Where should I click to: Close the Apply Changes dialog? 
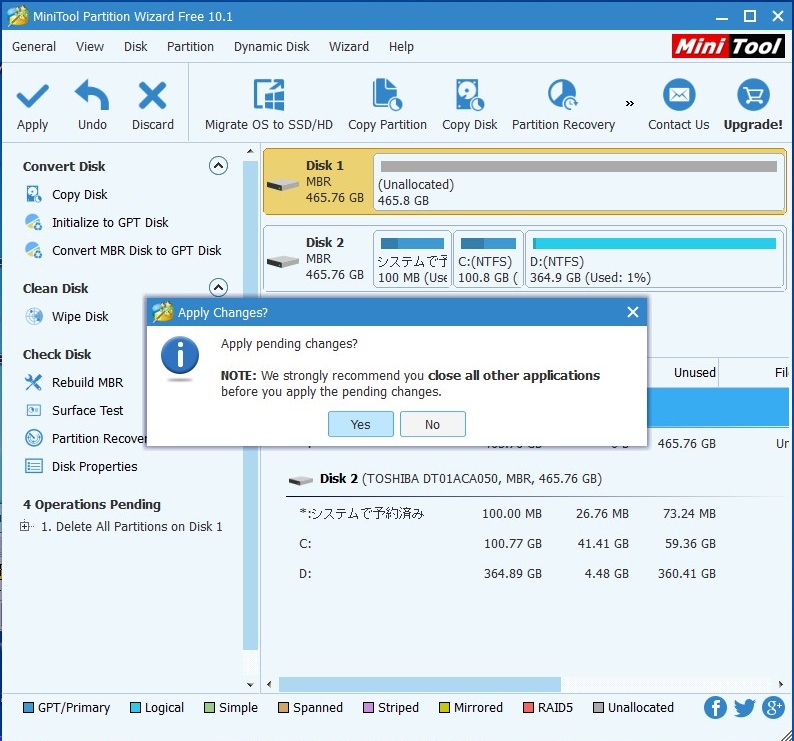click(x=632, y=312)
